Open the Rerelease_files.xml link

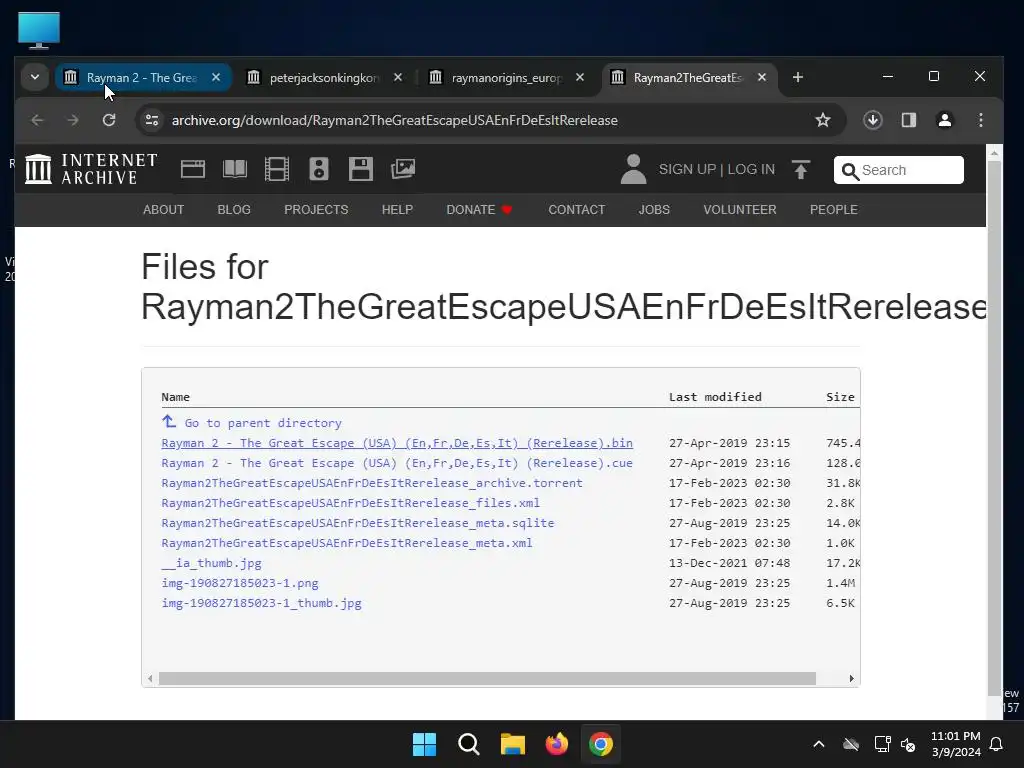[351, 503]
